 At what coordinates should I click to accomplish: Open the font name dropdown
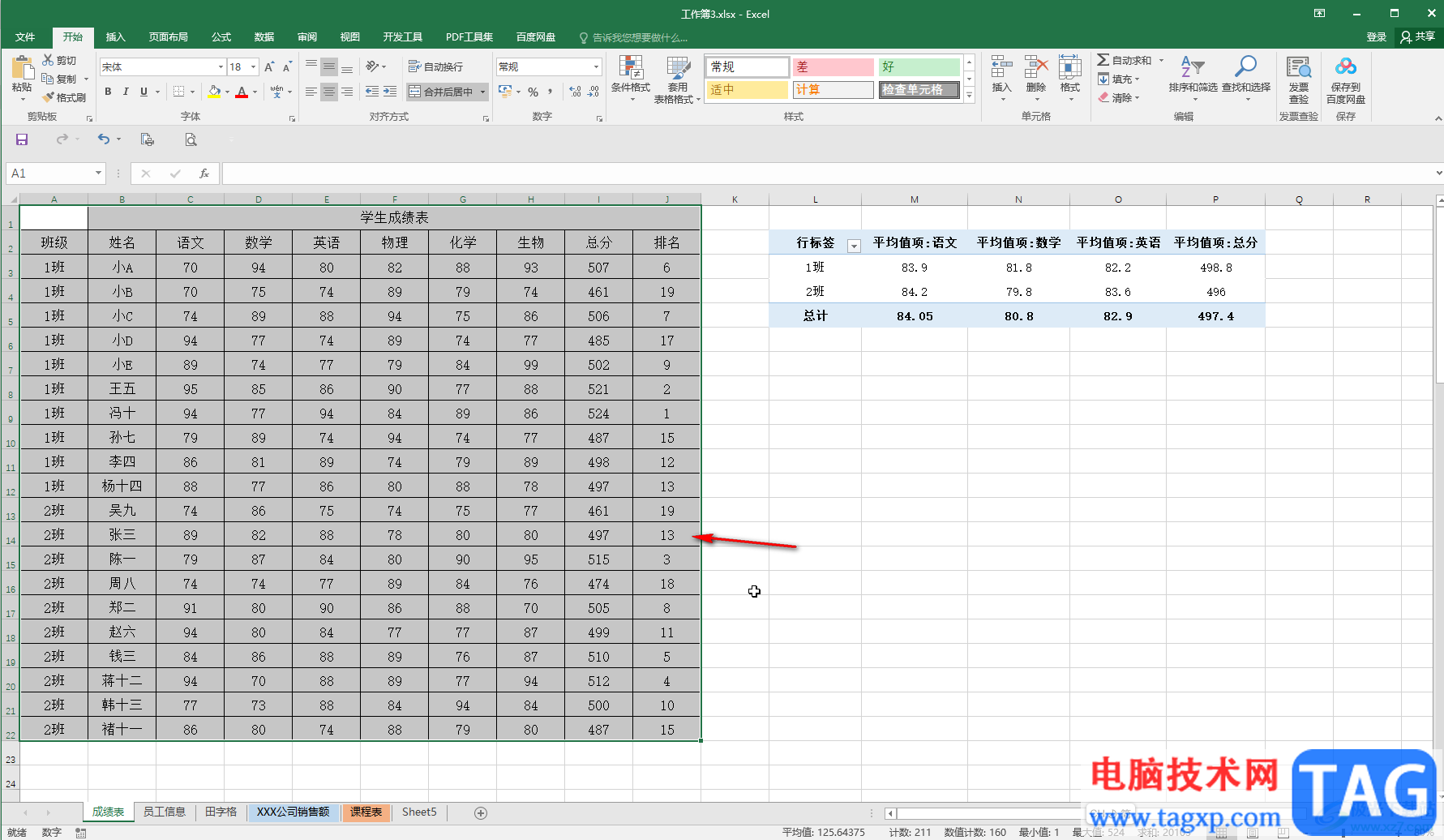click(x=221, y=66)
